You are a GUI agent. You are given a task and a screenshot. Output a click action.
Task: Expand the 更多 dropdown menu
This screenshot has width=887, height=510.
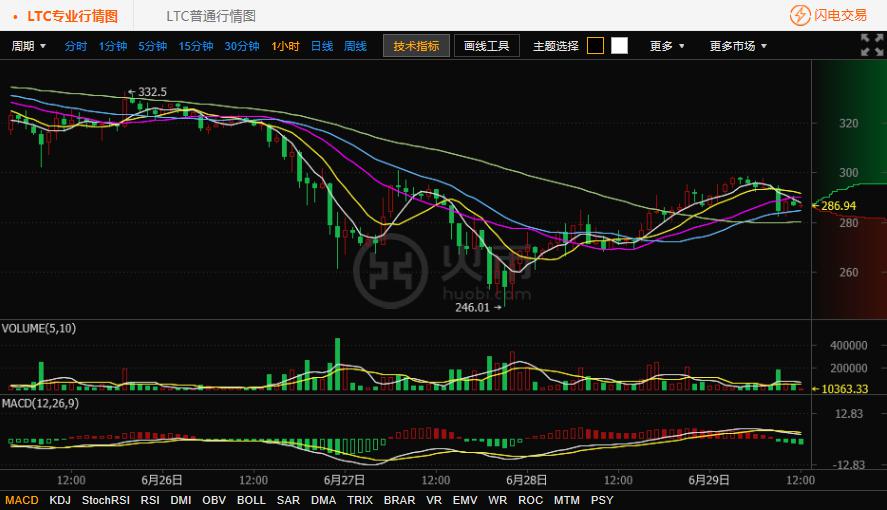pos(667,46)
